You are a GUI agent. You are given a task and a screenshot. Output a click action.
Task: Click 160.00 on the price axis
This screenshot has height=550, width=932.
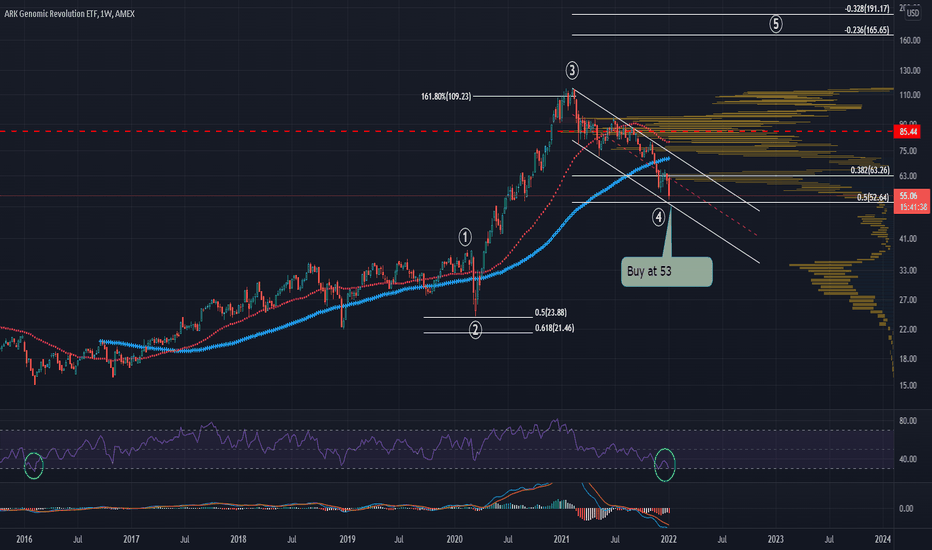point(909,40)
